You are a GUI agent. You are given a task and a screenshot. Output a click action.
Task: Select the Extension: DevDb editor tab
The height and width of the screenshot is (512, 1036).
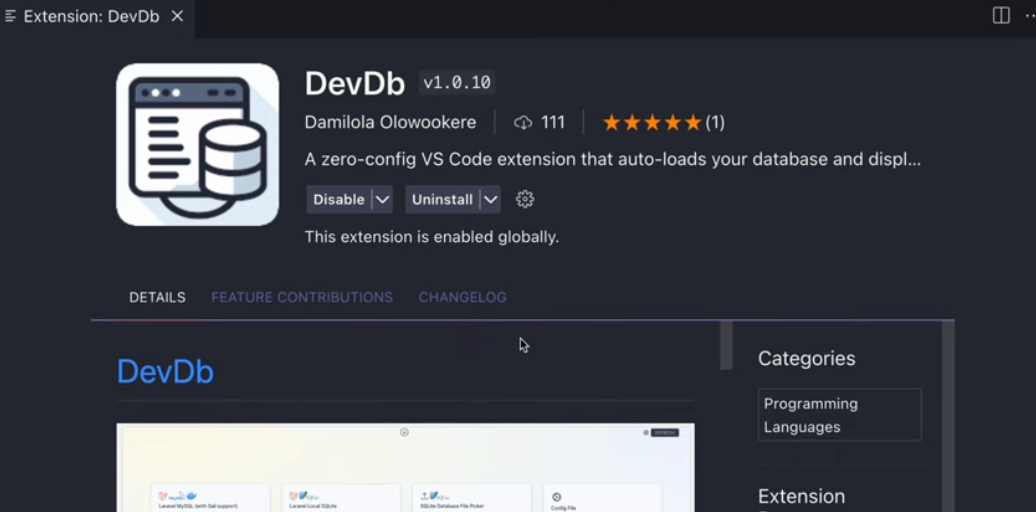[97, 17]
